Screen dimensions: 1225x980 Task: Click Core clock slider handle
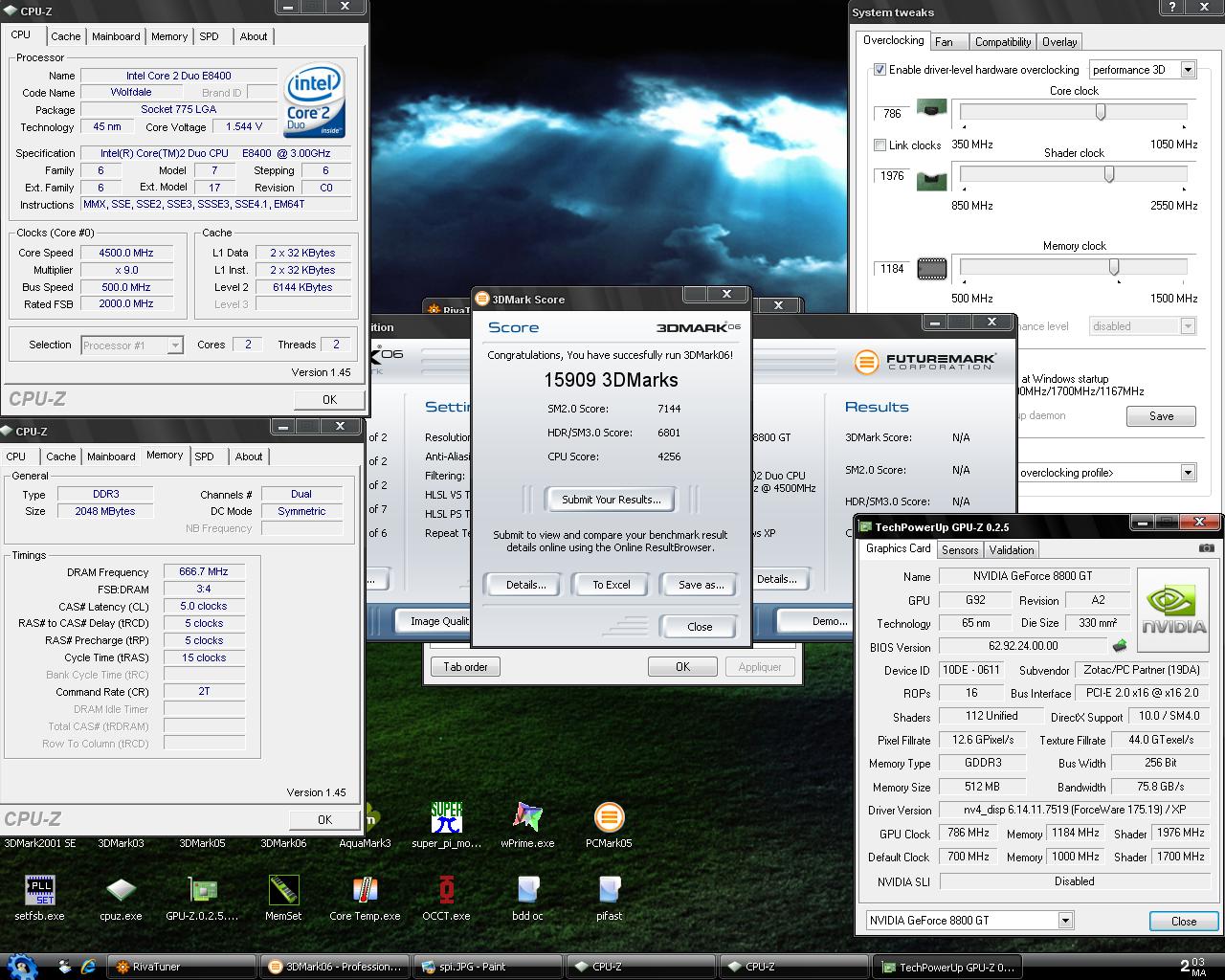1101,112
